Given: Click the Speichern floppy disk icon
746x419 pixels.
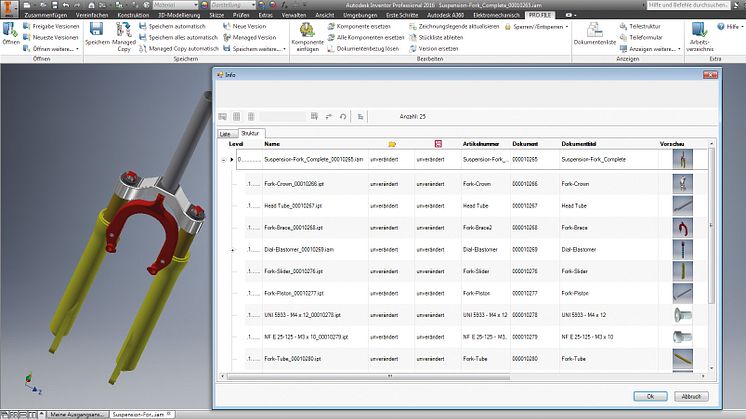Looking at the screenshot, I should (97, 30).
